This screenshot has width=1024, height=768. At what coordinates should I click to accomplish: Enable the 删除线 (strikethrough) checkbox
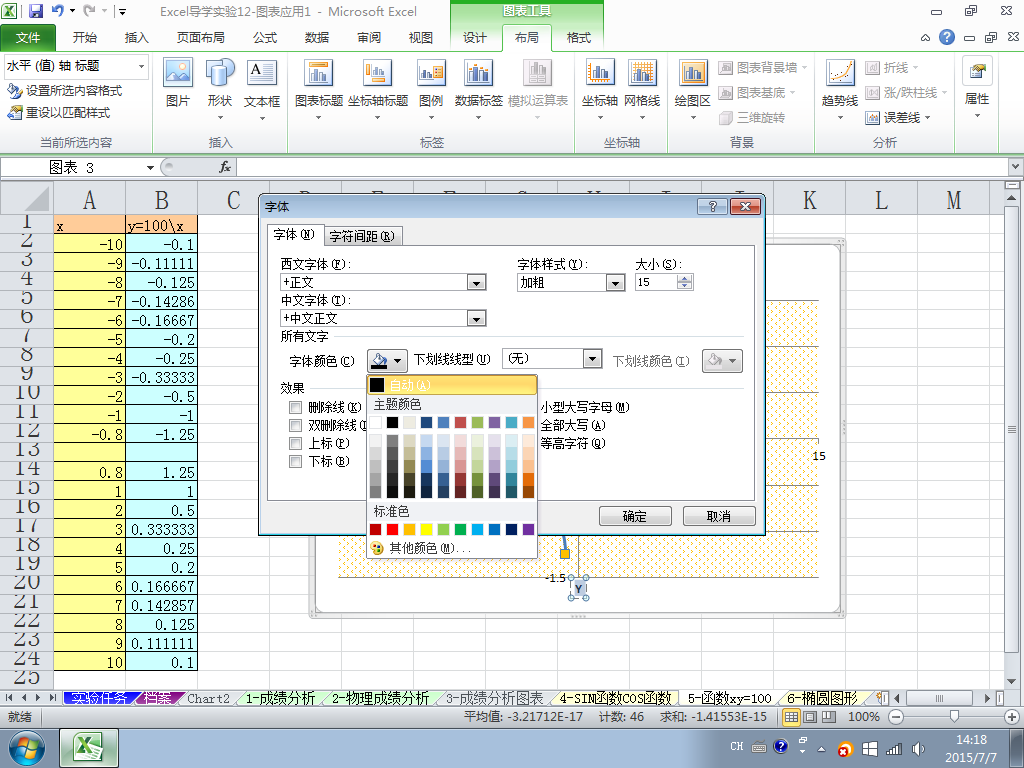[295, 408]
